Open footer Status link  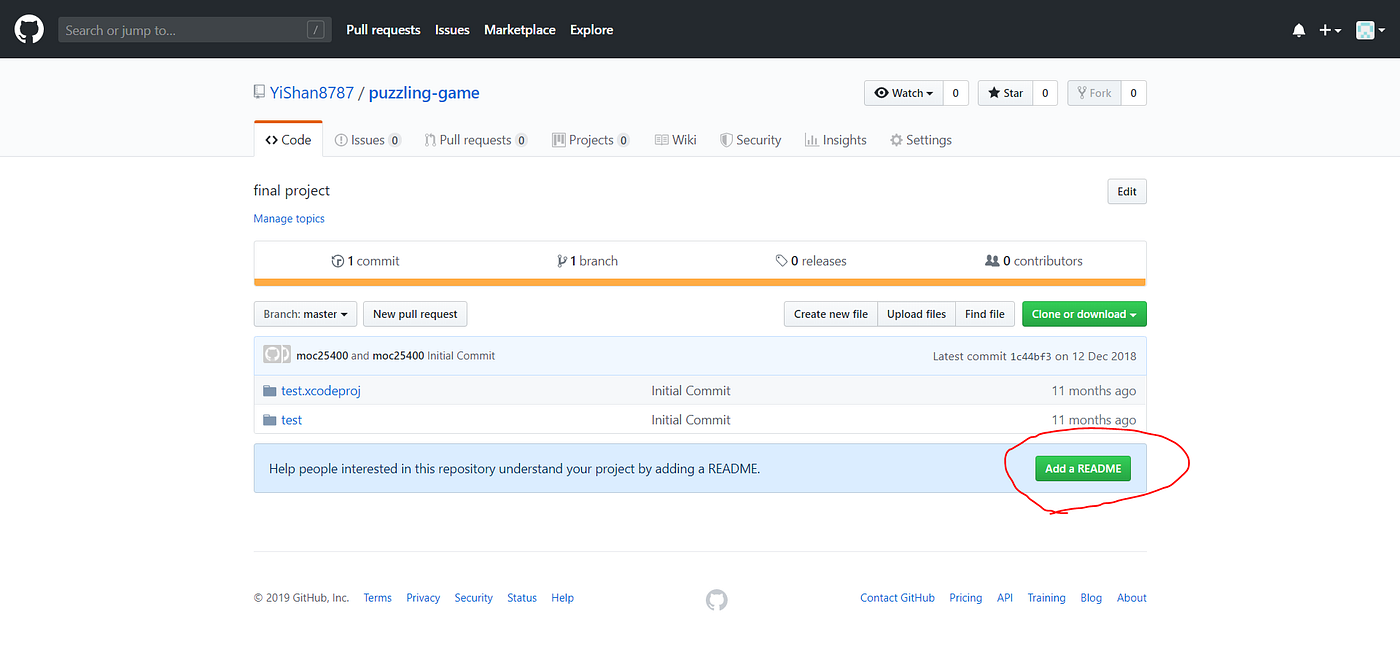(x=522, y=598)
